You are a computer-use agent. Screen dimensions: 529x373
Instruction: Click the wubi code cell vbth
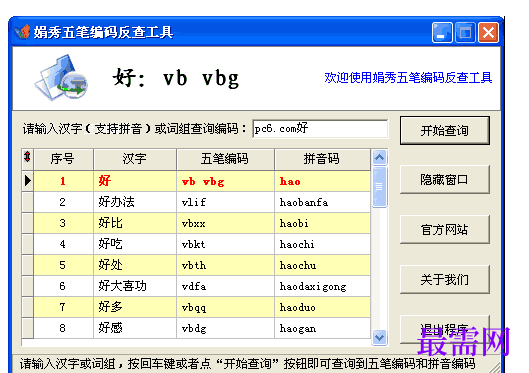(x=225, y=265)
